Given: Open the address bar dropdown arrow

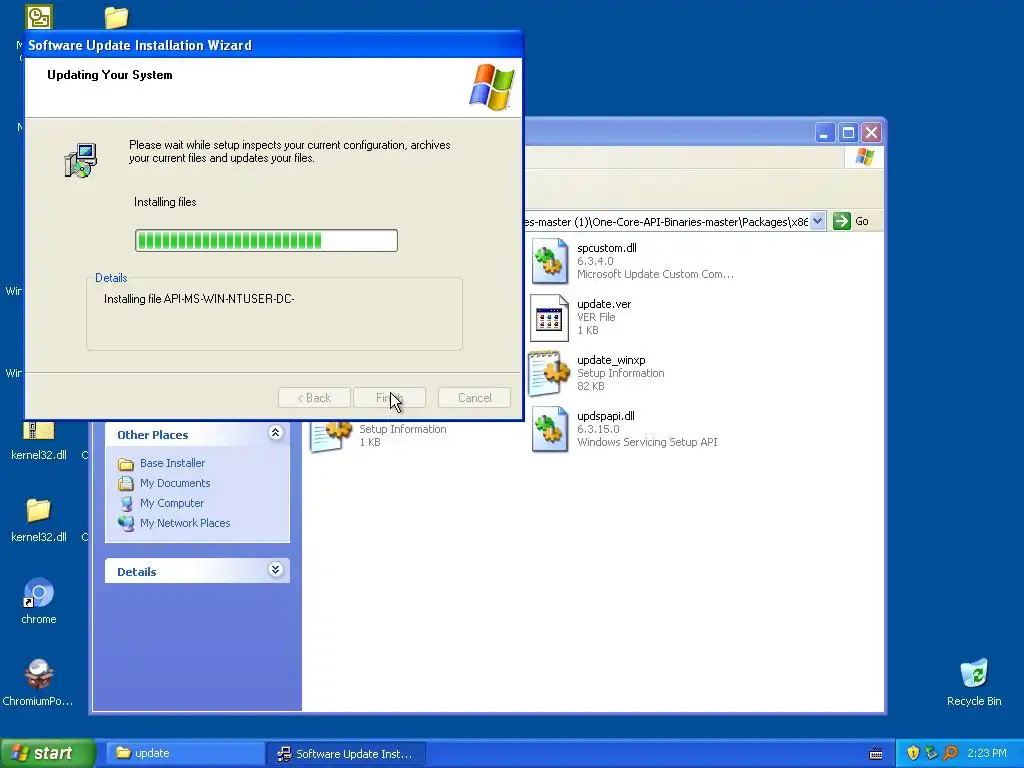Looking at the screenshot, I should tap(818, 221).
